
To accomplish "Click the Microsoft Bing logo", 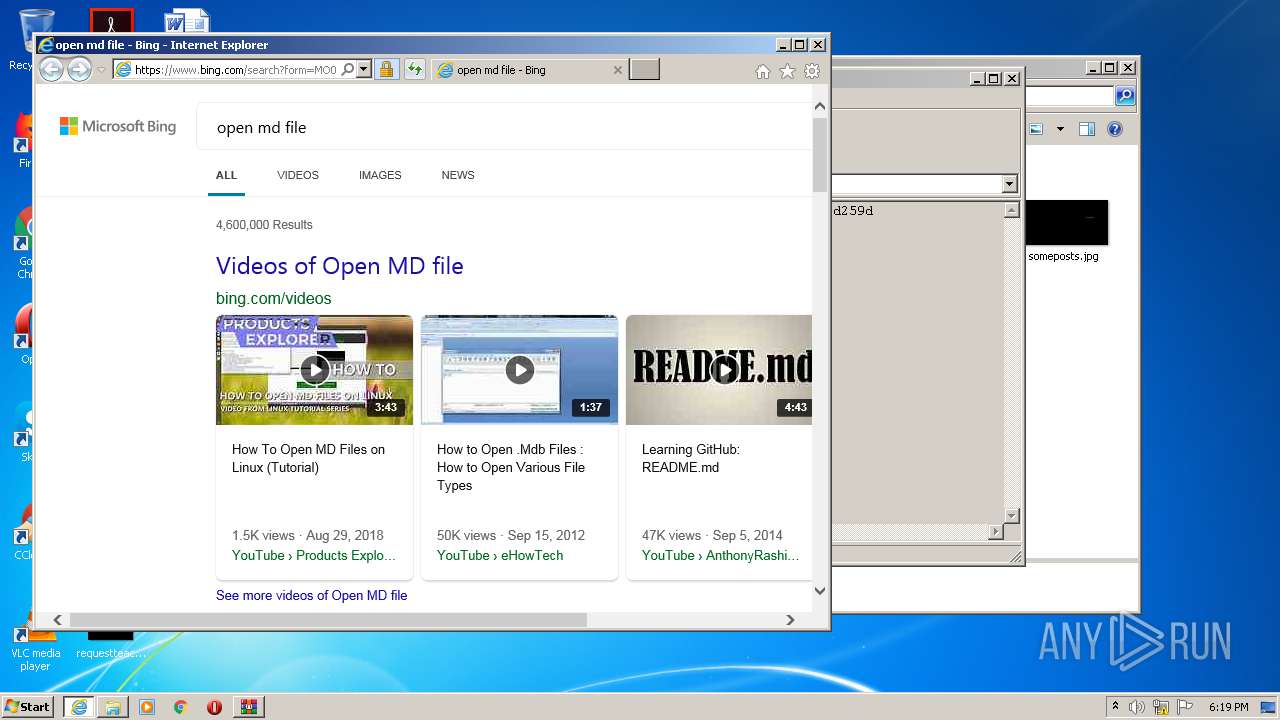I will coord(118,126).
